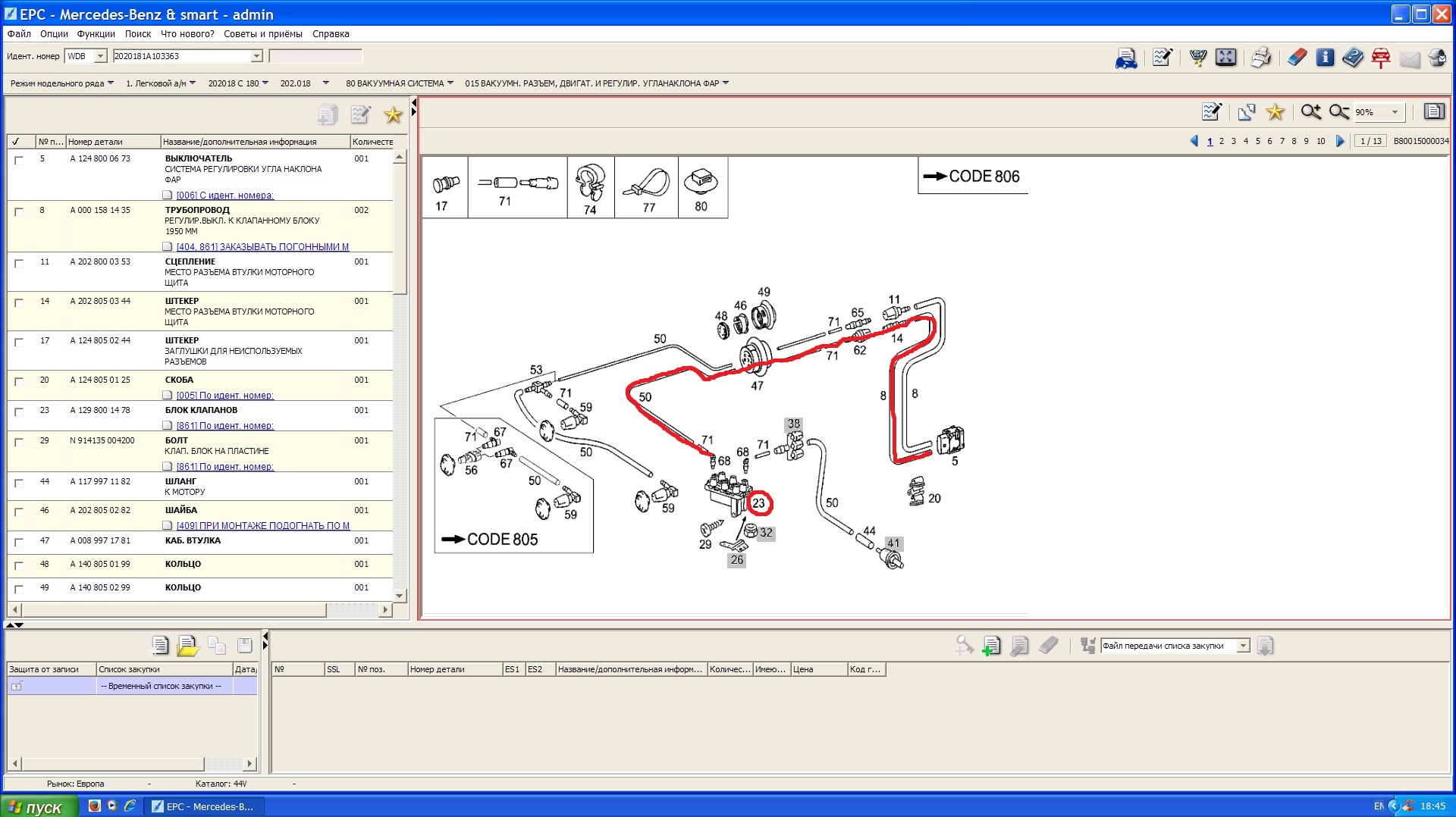This screenshot has width=1456, height=817.
Task: Go to the previous picture arrow
Action: [x=1194, y=141]
